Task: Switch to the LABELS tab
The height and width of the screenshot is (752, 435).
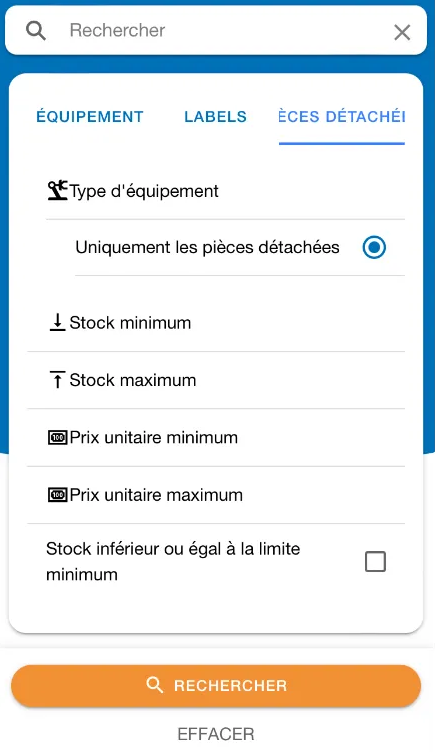Action: [215, 117]
